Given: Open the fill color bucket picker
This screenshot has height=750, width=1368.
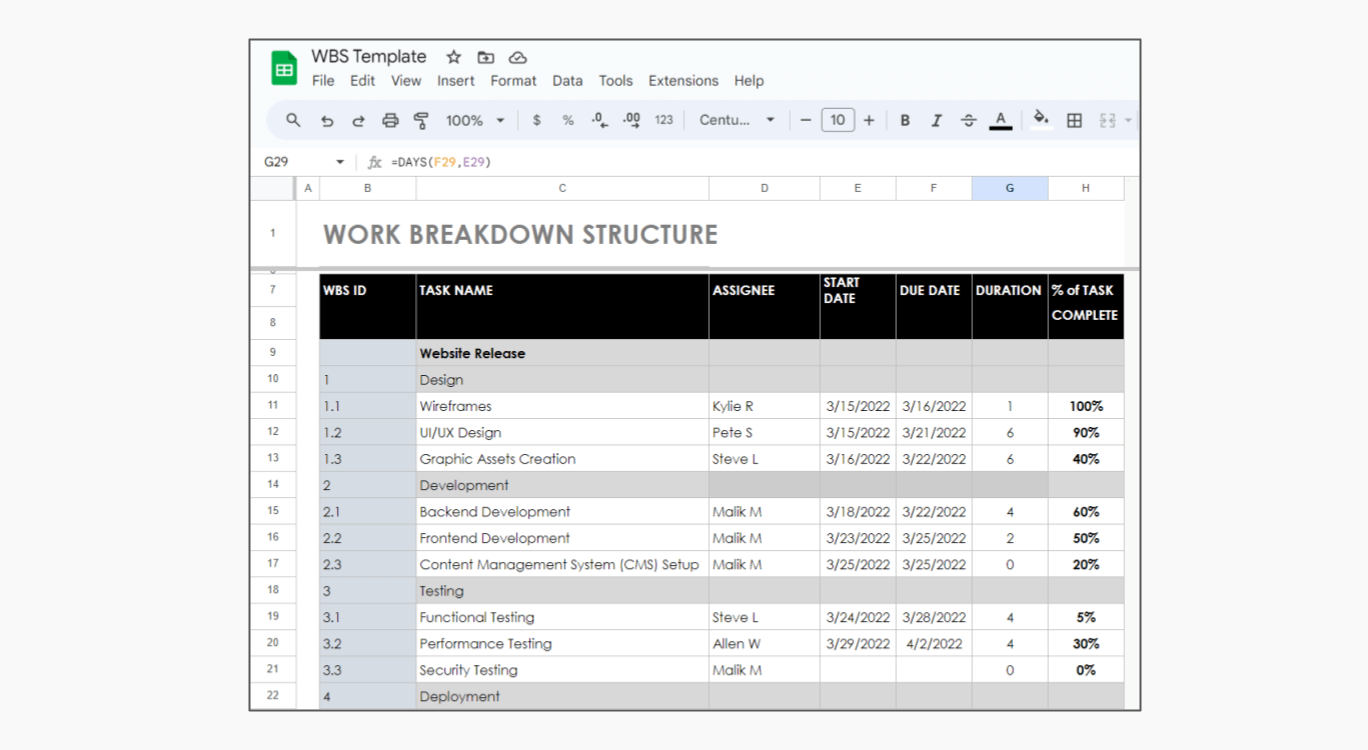Looking at the screenshot, I should coord(1041,119).
